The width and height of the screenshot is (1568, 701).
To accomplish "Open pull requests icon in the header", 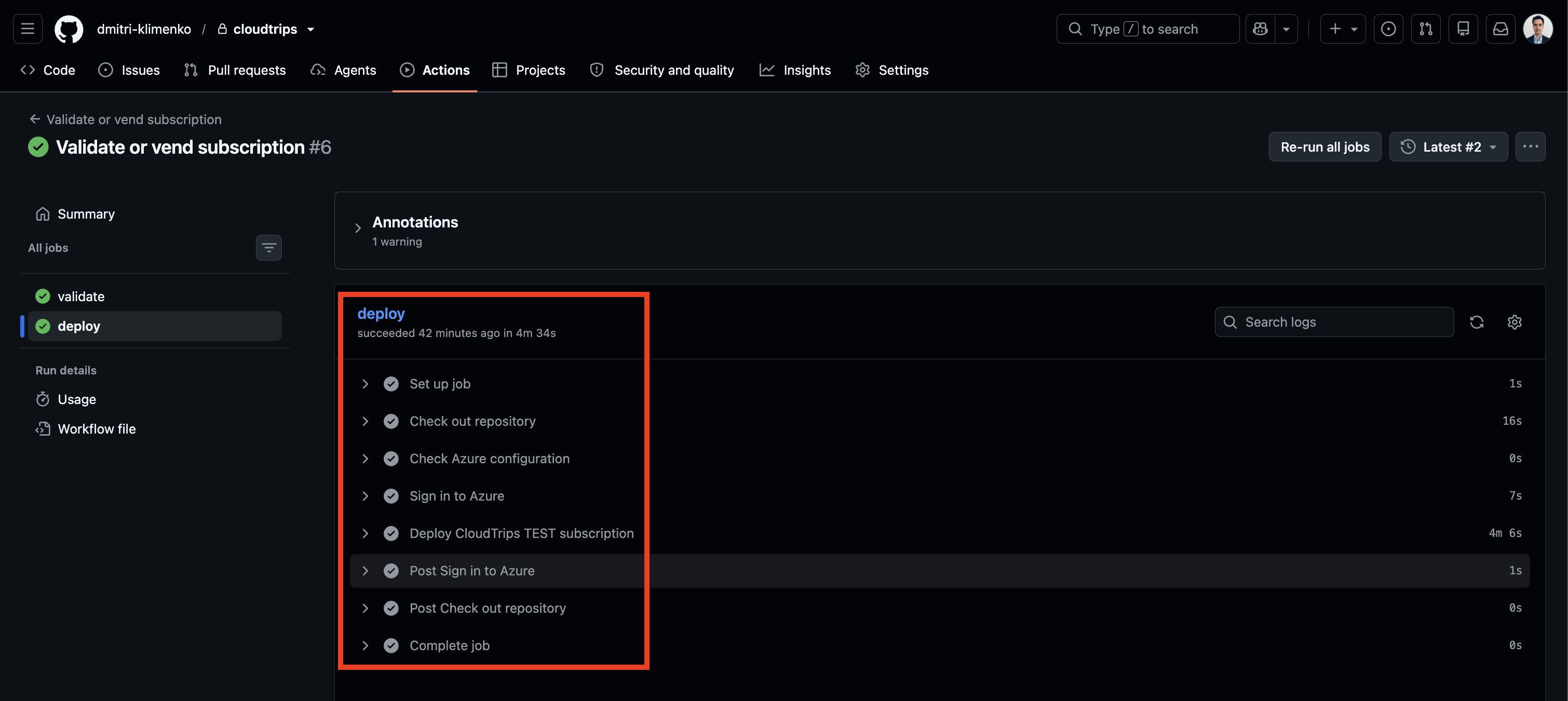I will point(1426,29).
